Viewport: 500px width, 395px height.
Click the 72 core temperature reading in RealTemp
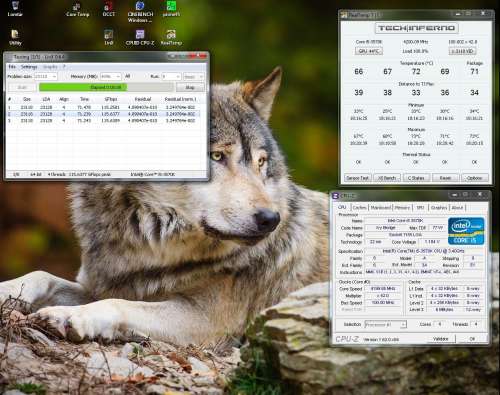pyautogui.click(x=416, y=71)
